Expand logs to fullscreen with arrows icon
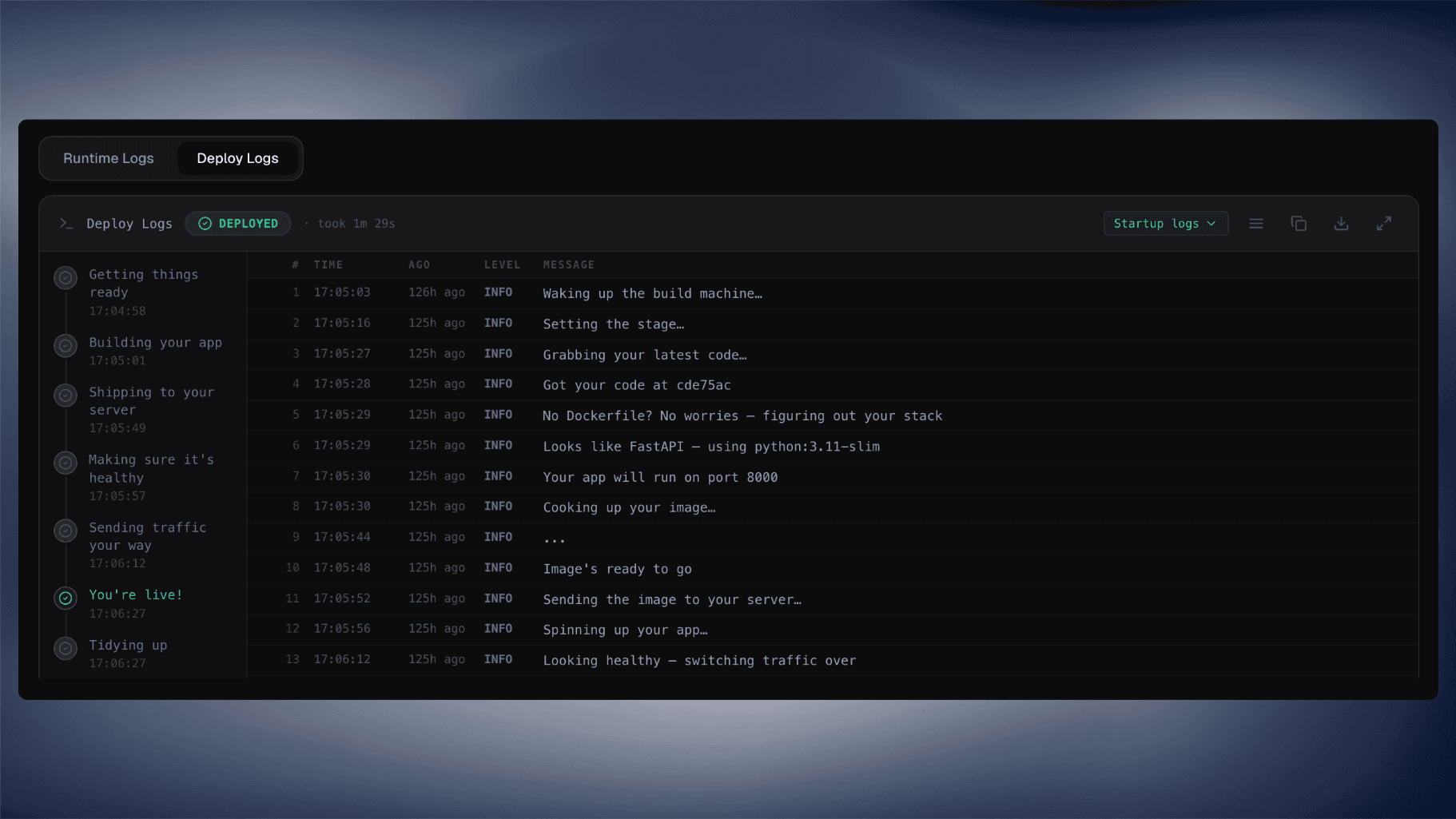Screen dimensions: 1456x819 point(1383,224)
